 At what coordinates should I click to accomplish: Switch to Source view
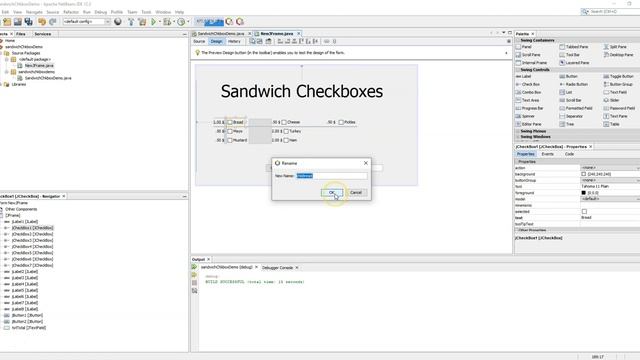tap(199, 41)
